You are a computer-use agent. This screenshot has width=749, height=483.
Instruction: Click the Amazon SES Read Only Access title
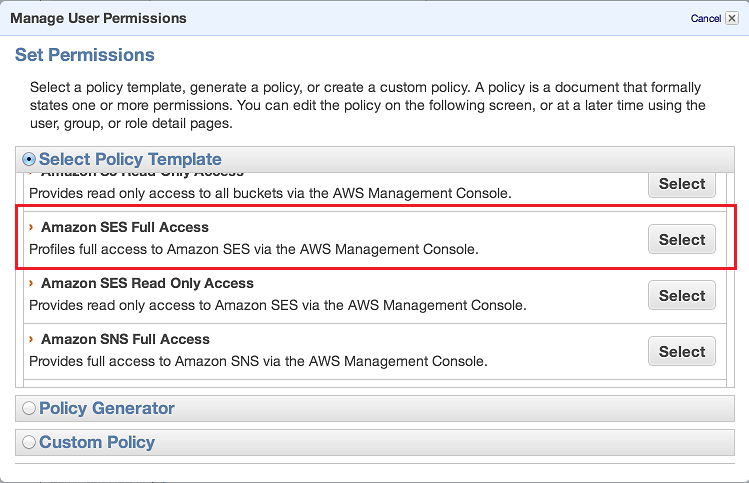[148, 283]
